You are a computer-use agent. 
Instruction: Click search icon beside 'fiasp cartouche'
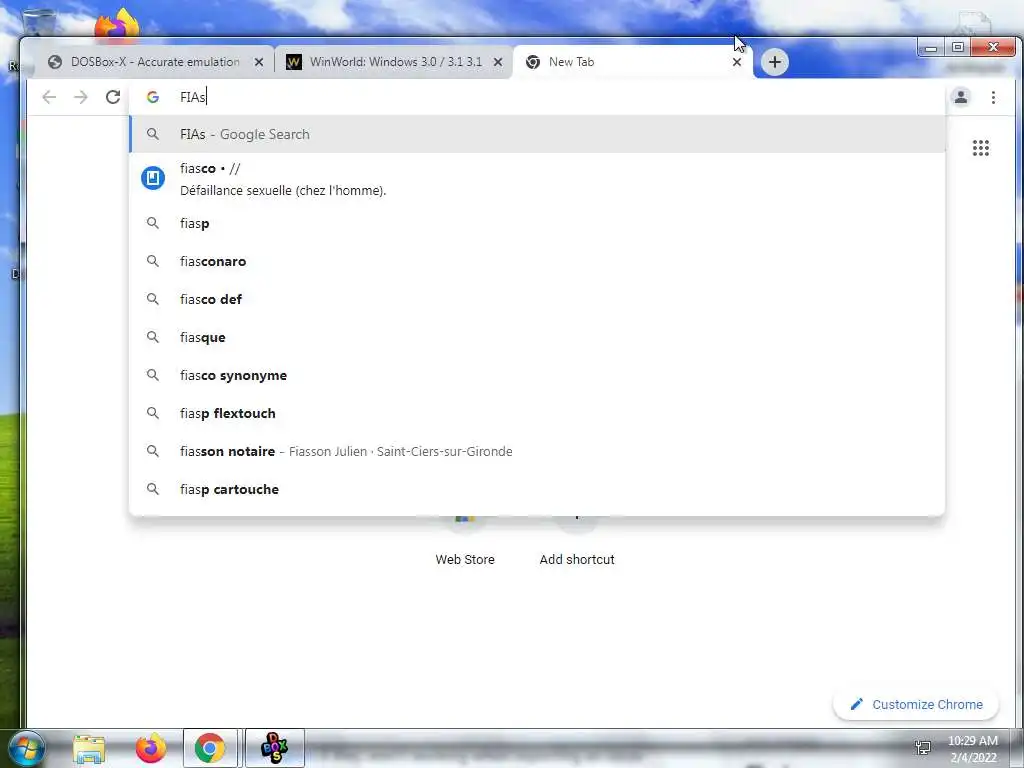153,489
